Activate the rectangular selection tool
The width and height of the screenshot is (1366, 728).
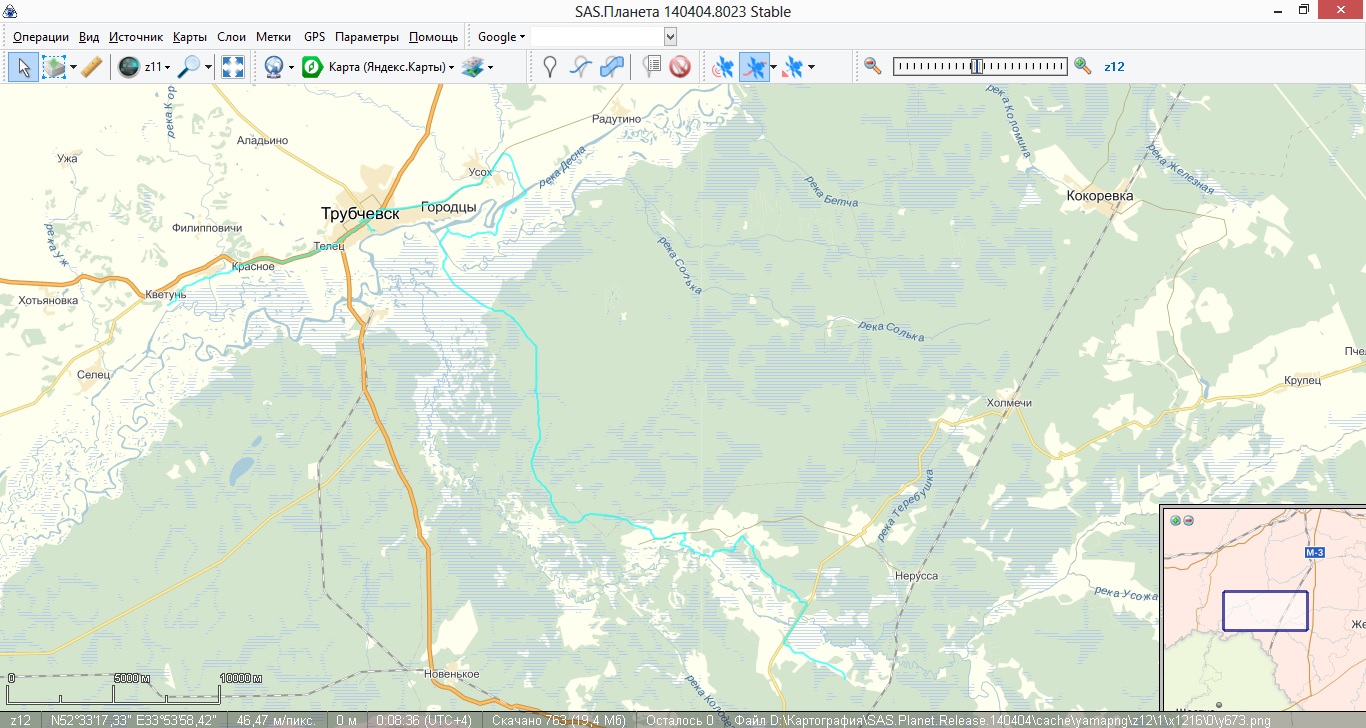54,67
